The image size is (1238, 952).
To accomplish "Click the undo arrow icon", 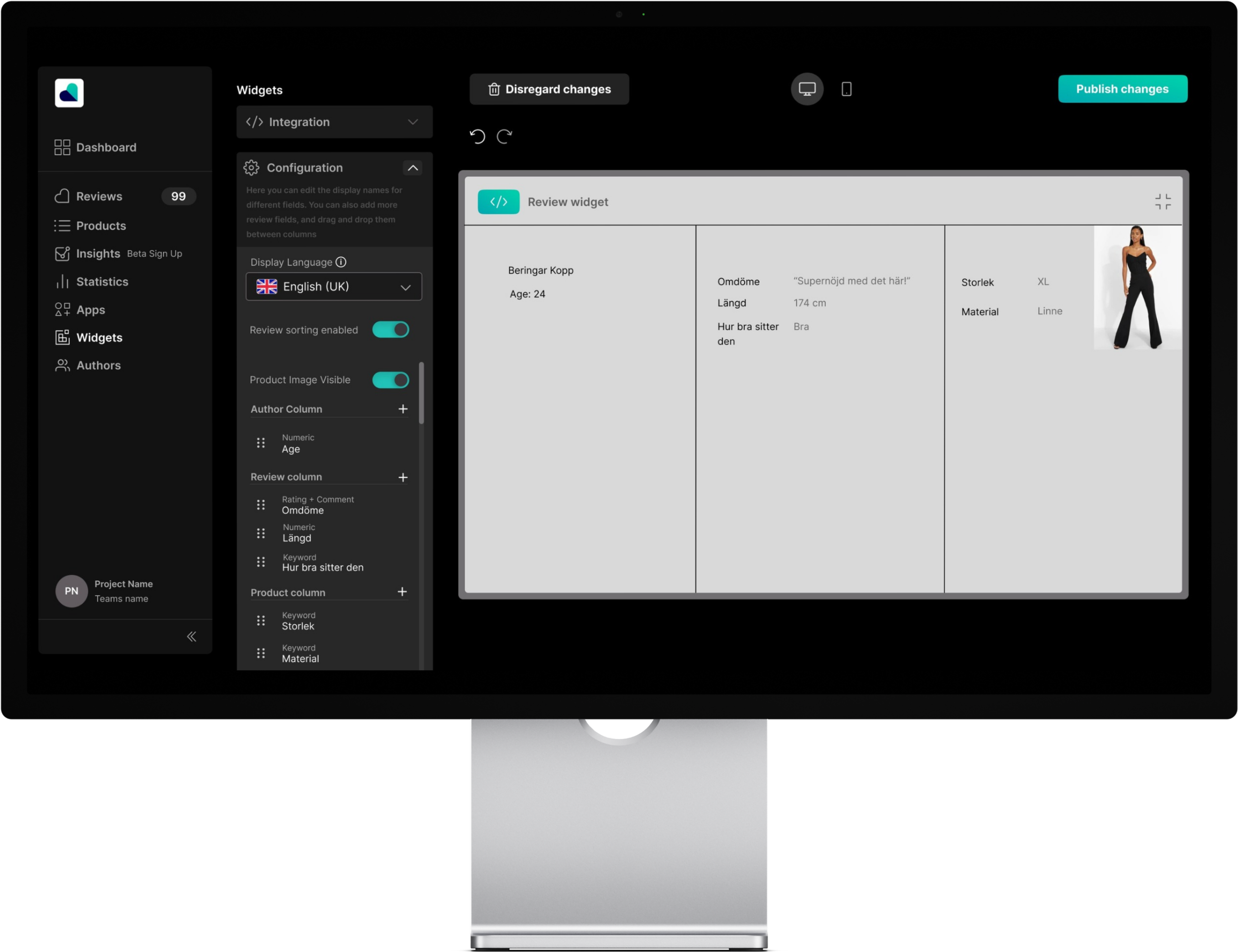I will click(477, 137).
